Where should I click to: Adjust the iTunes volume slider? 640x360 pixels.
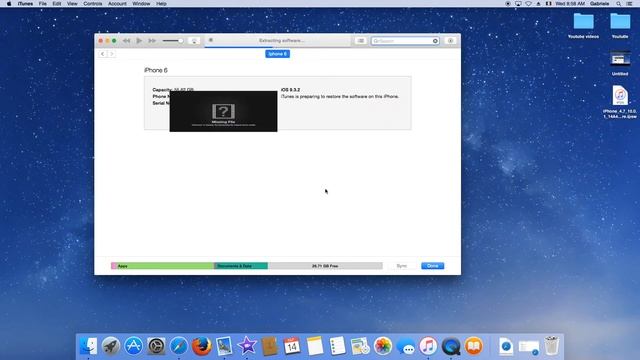click(x=173, y=41)
